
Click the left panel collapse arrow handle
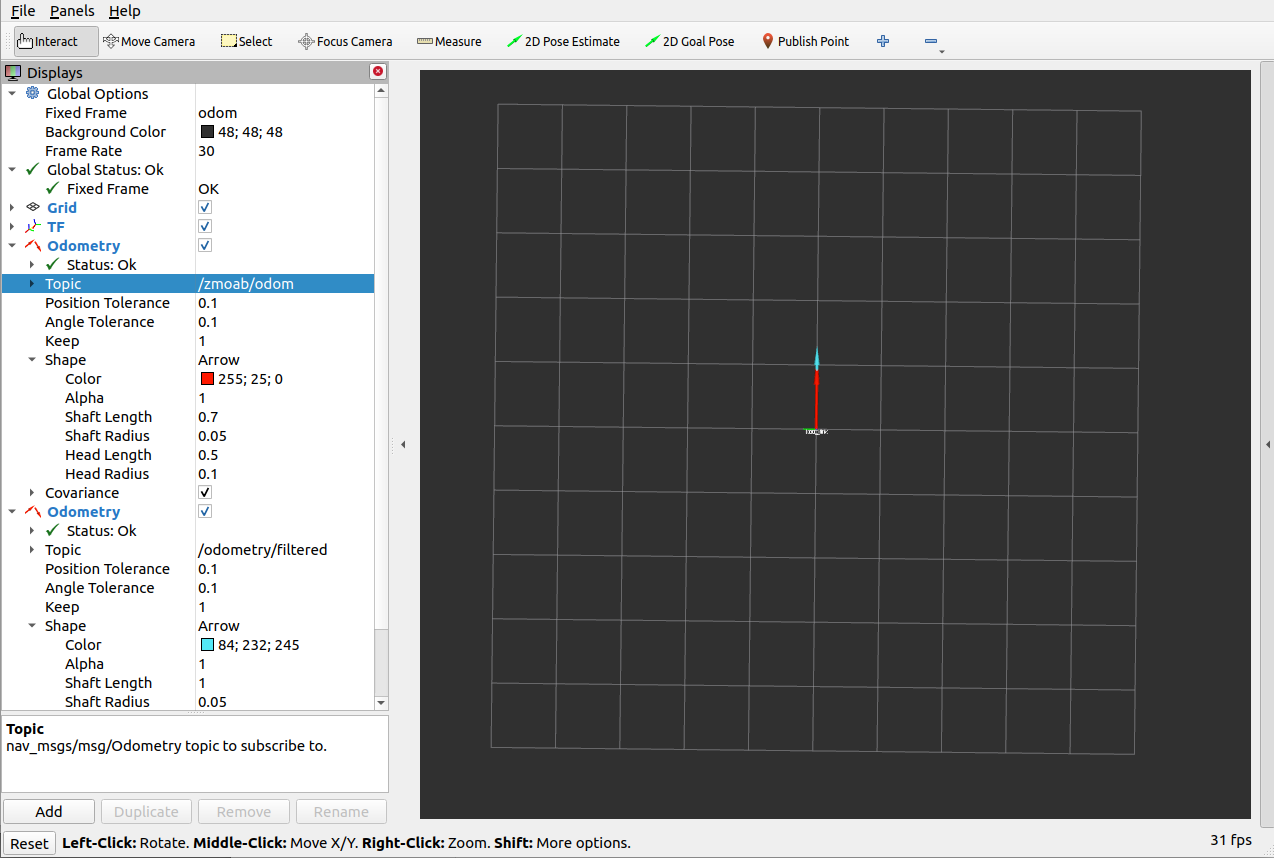coord(403,444)
